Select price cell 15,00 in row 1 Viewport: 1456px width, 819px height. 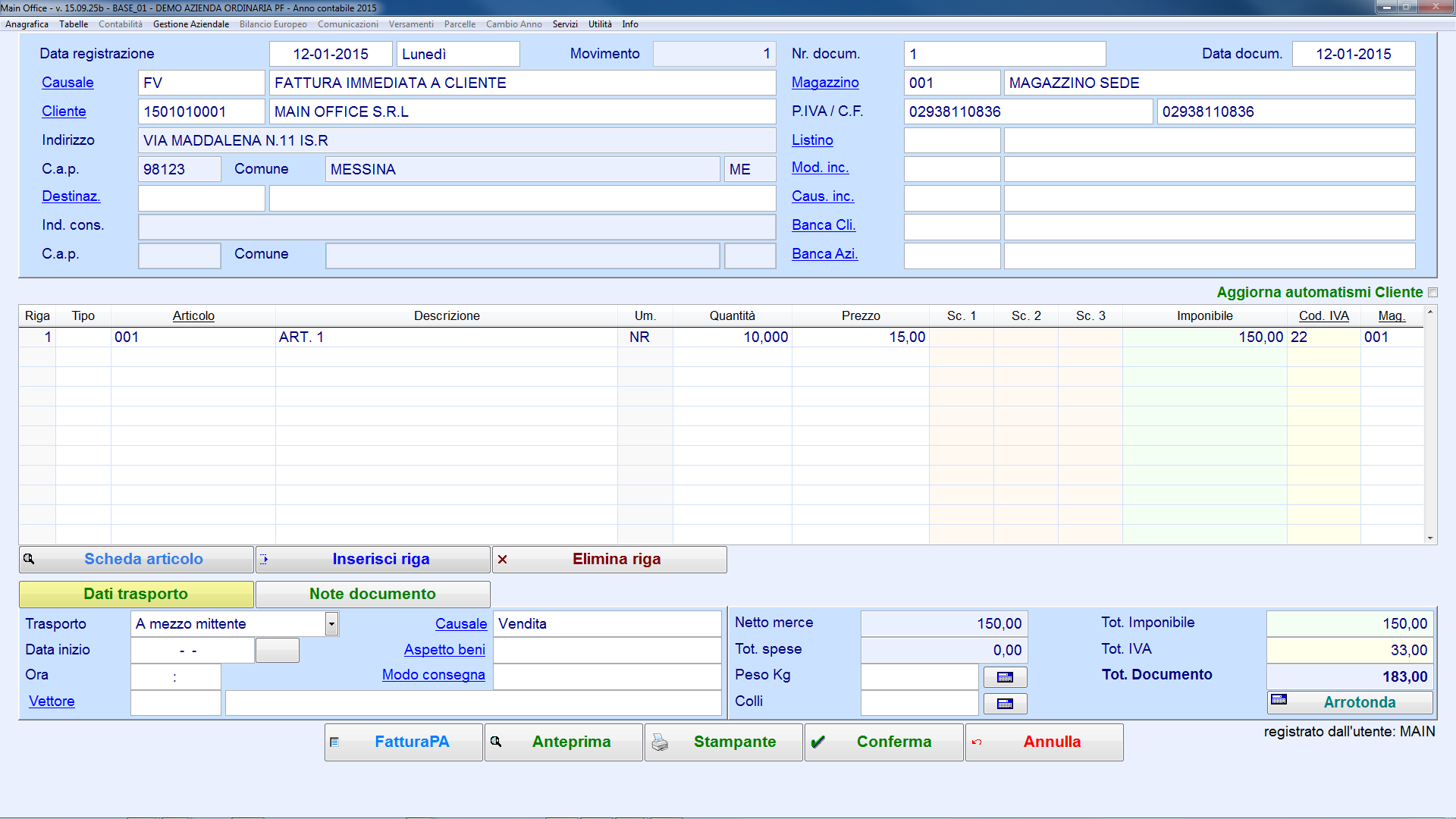point(860,337)
